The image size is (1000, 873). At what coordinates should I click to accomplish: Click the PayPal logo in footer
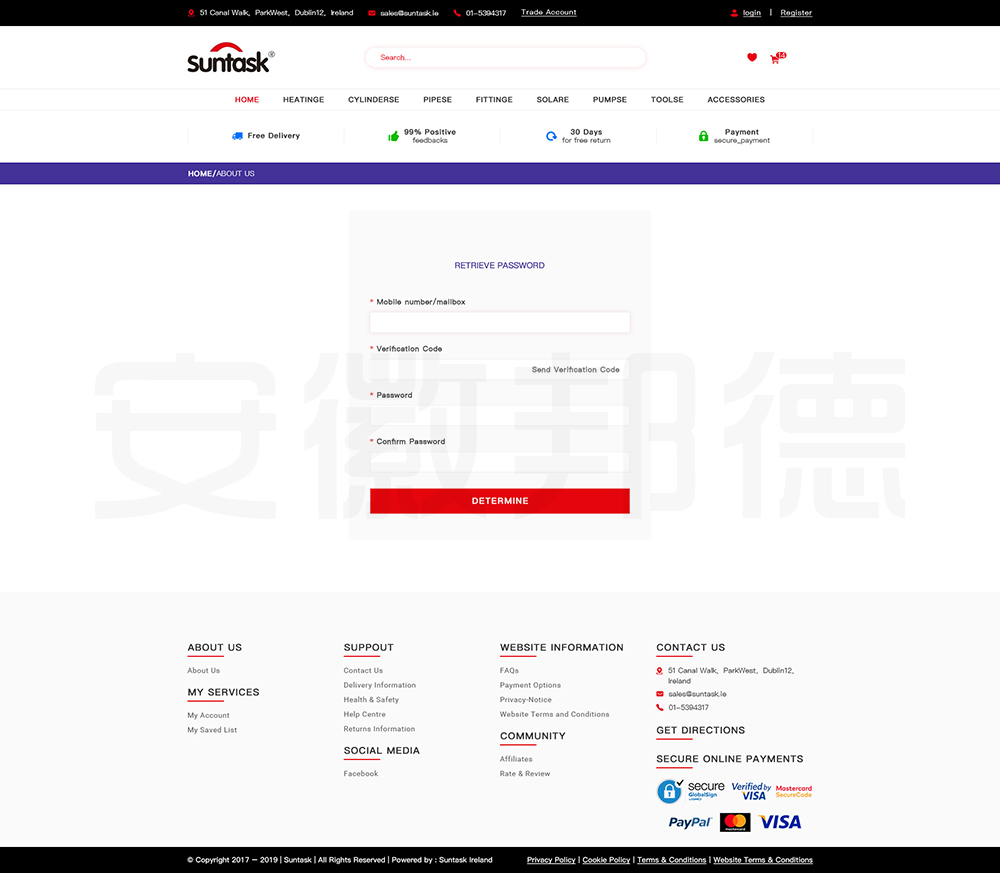coord(689,822)
